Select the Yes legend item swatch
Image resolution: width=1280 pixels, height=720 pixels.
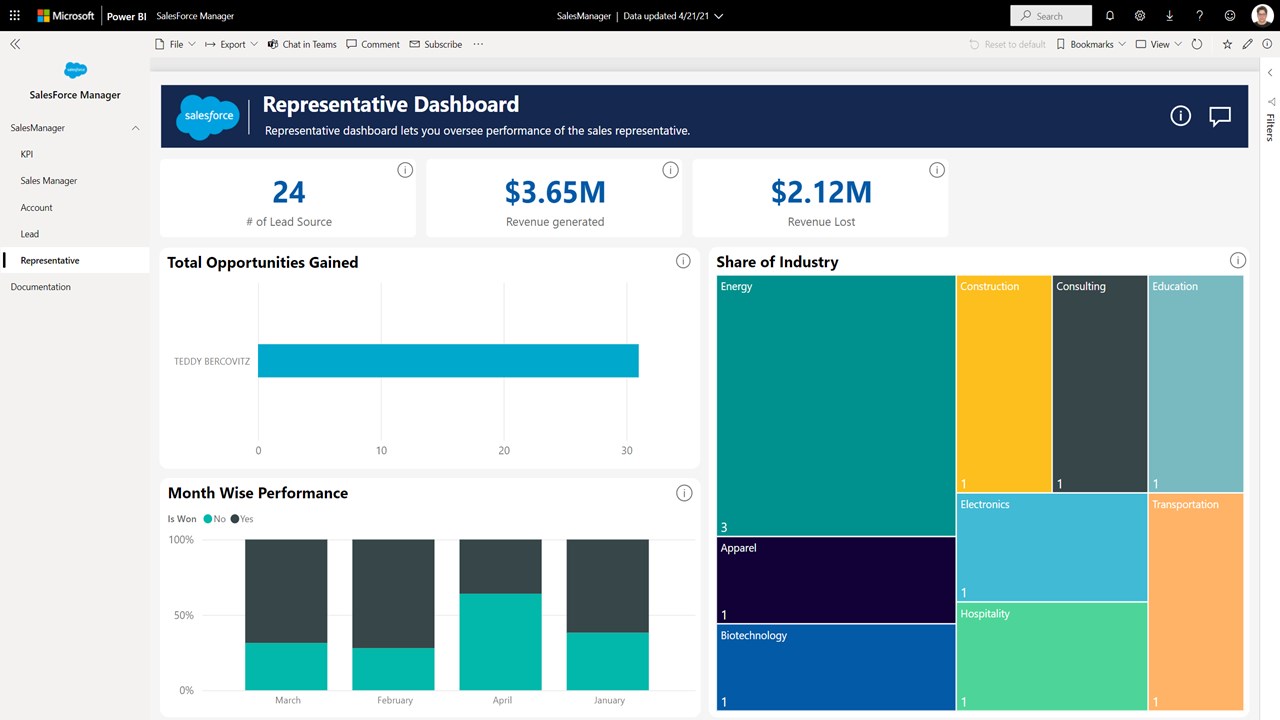[235, 519]
